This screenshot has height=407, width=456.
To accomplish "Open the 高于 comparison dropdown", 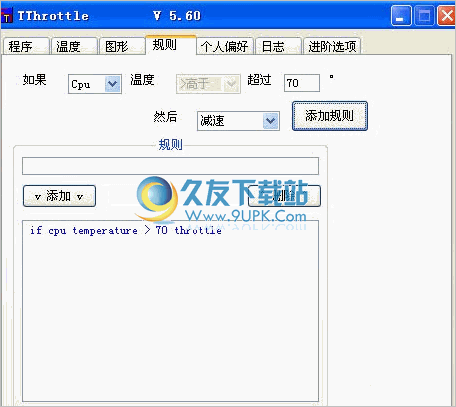I will click(x=231, y=84).
